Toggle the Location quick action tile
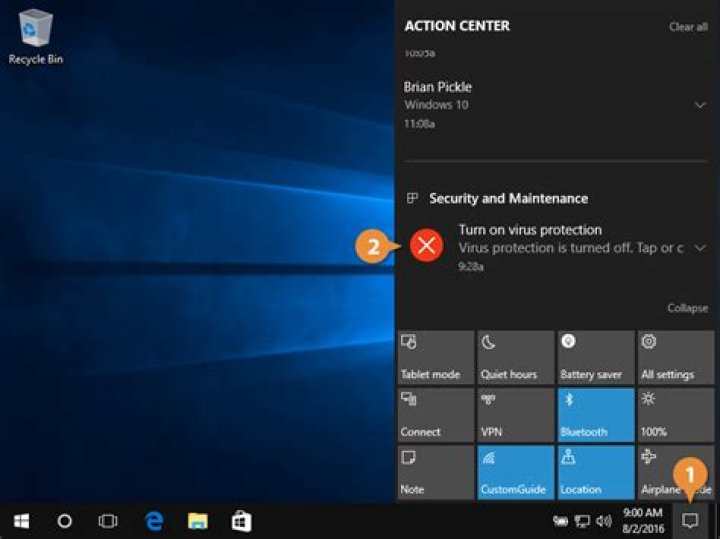This screenshot has width=720, height=539. (596, 472)
